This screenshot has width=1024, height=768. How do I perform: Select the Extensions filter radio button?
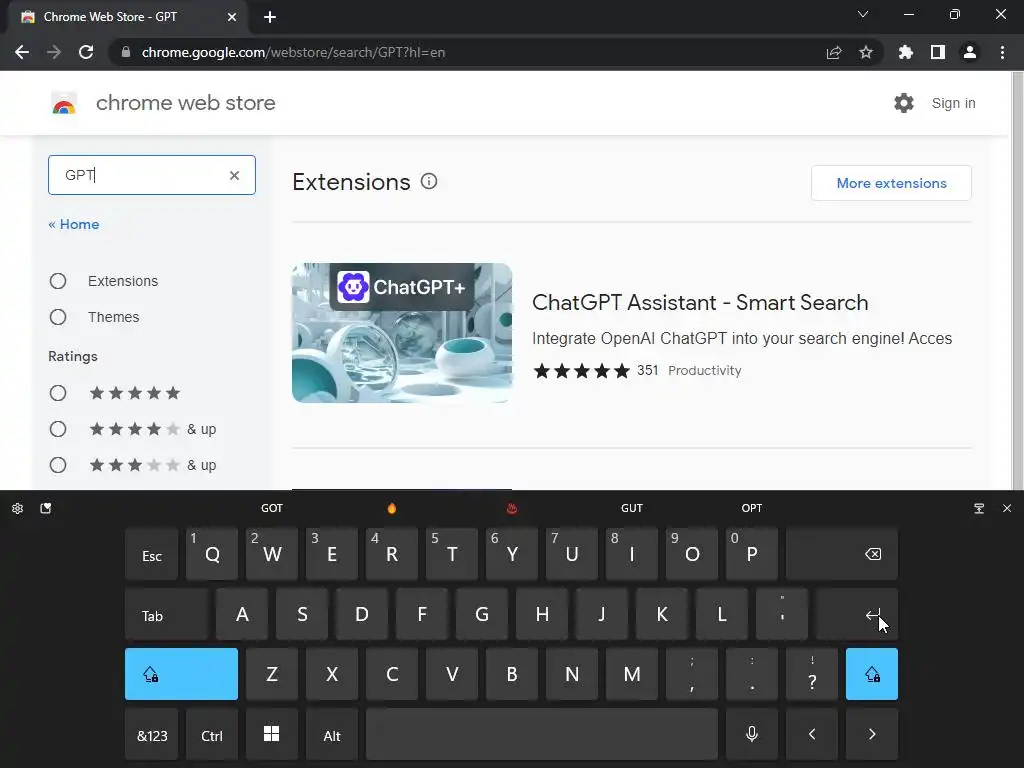pos(58,281)
